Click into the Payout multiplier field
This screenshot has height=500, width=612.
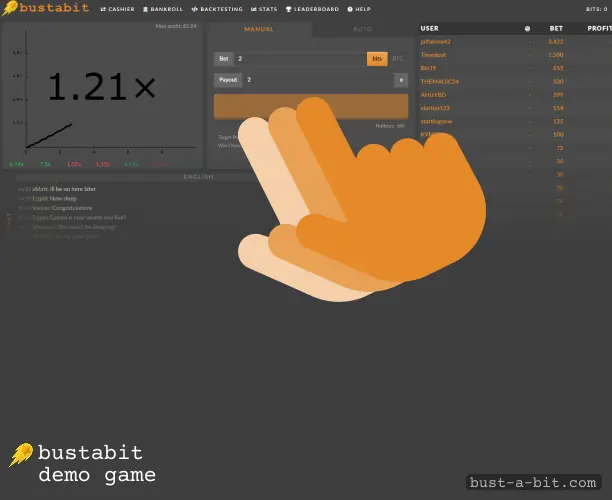pos(318,80)
